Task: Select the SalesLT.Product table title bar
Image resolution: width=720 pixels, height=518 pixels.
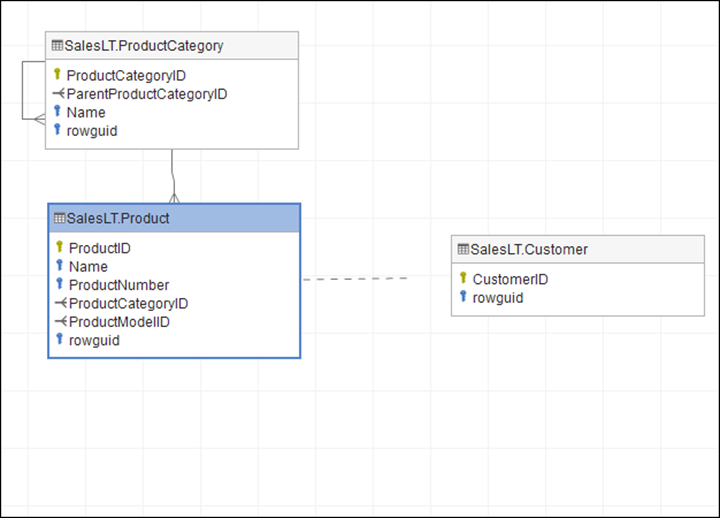Action: (x=174, y=219)
